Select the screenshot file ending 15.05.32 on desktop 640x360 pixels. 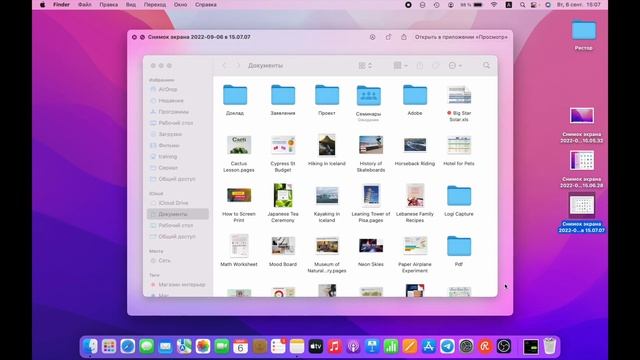[582, 125]
